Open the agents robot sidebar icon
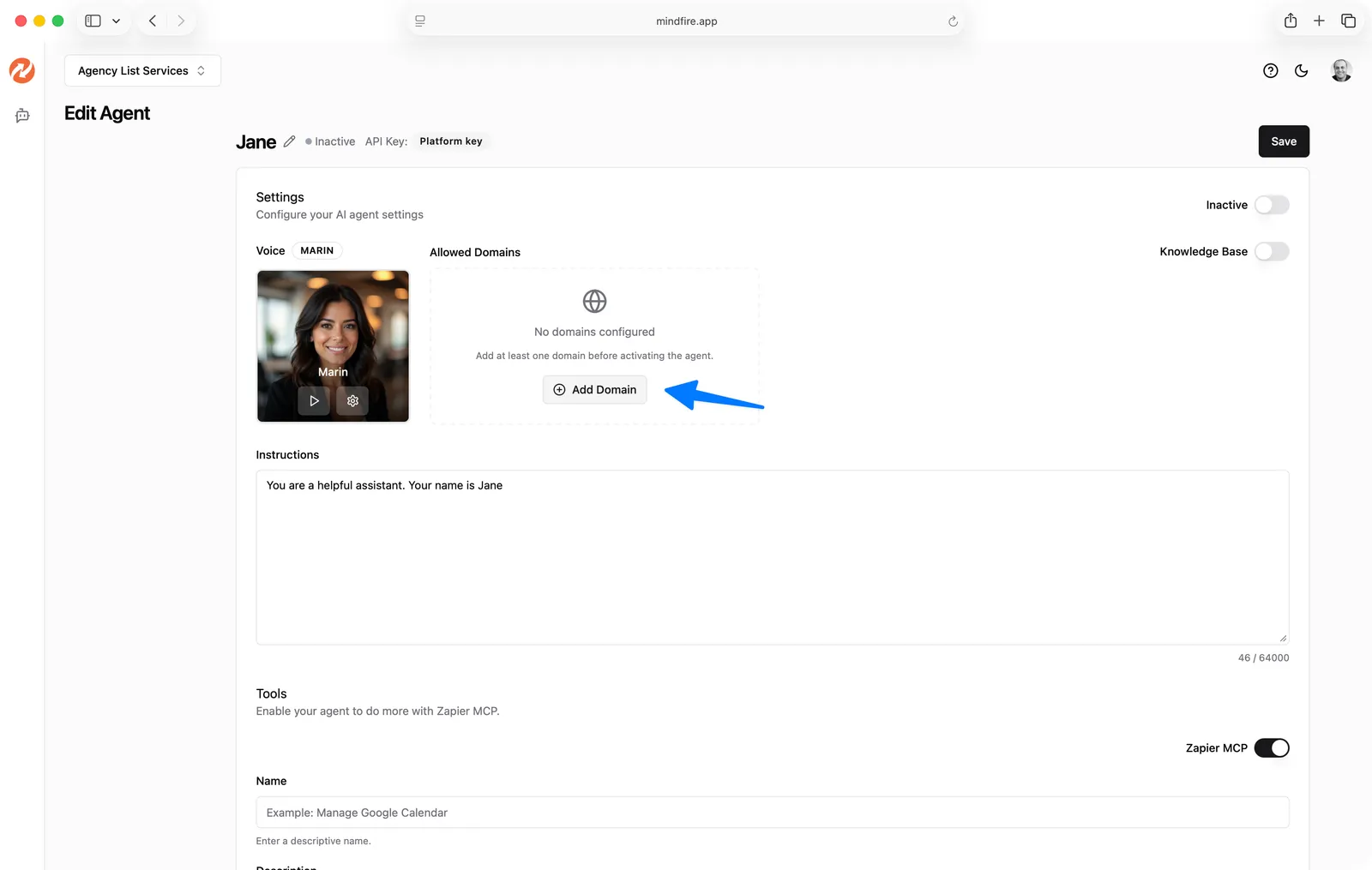Viewport: 1372px width, 870px height. (22, 116)
